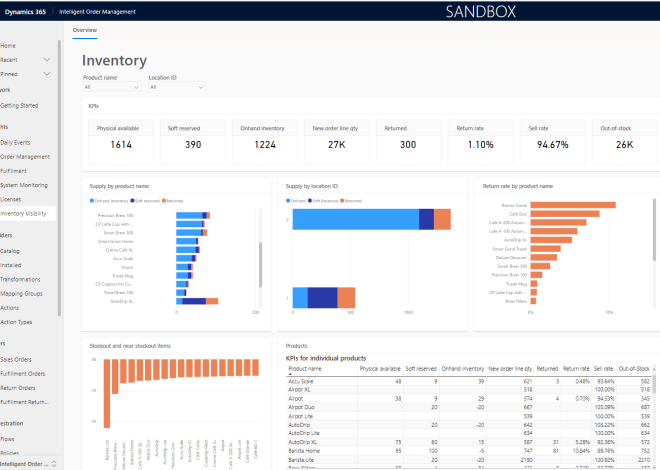Viewport: 660px width, 470px height.
Task: Open the Location ID dropdown filter
Action: point(177,87)
